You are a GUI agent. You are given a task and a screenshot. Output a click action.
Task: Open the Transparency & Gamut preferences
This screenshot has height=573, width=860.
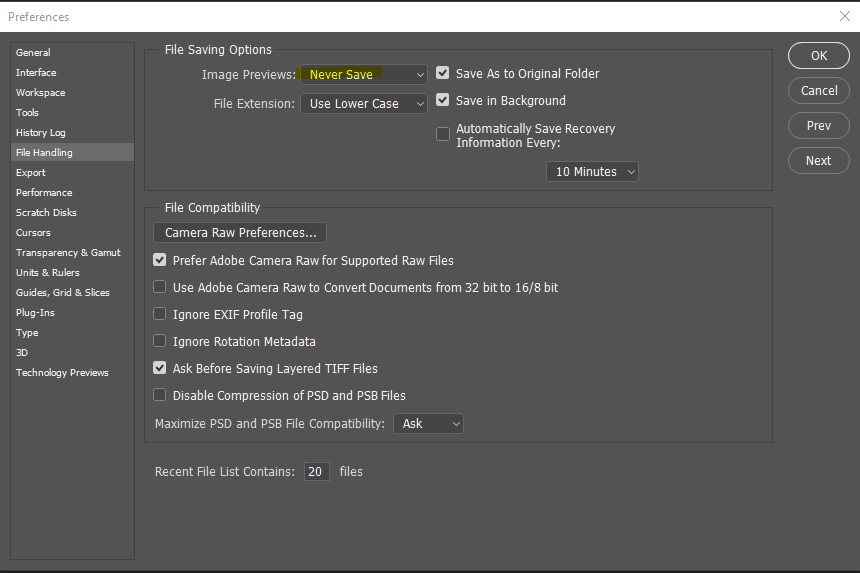(68, 252)
